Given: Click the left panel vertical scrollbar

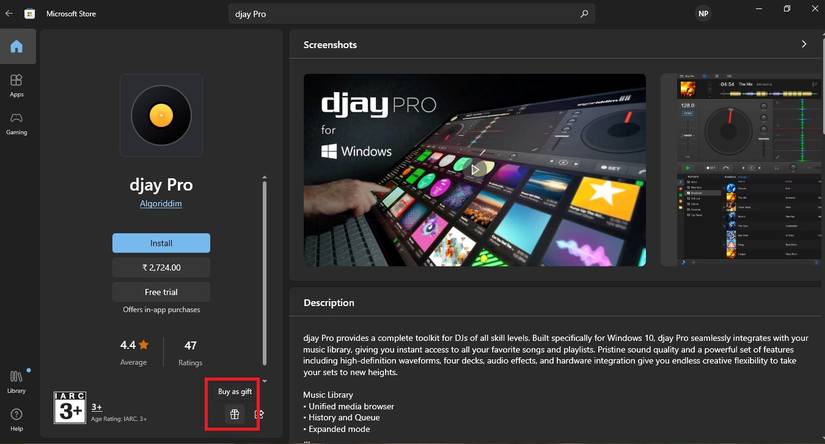Looking at the screenshot, I should [264, 273].
